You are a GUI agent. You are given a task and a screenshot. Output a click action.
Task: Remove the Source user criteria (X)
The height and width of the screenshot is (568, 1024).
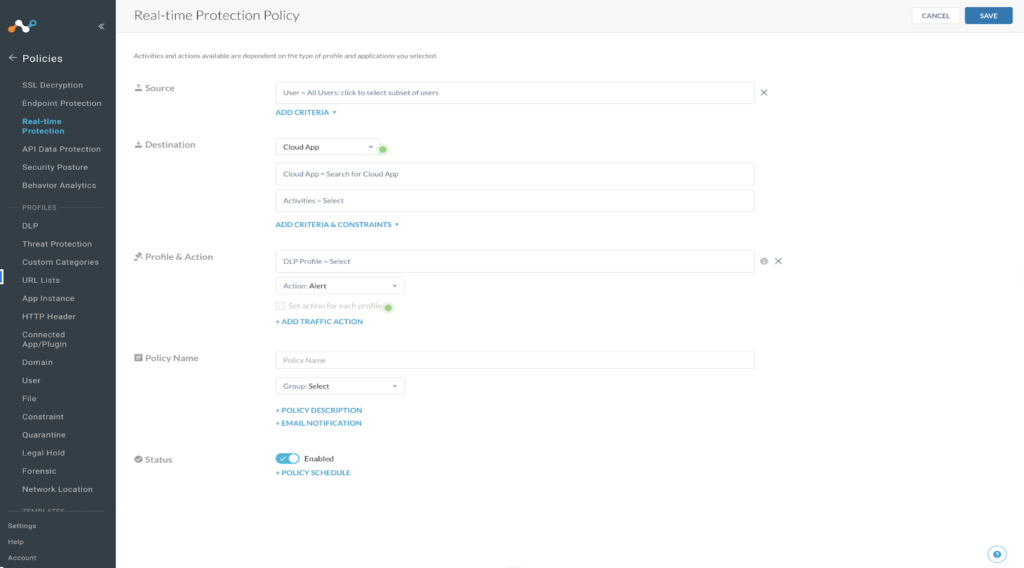(763, 93)
